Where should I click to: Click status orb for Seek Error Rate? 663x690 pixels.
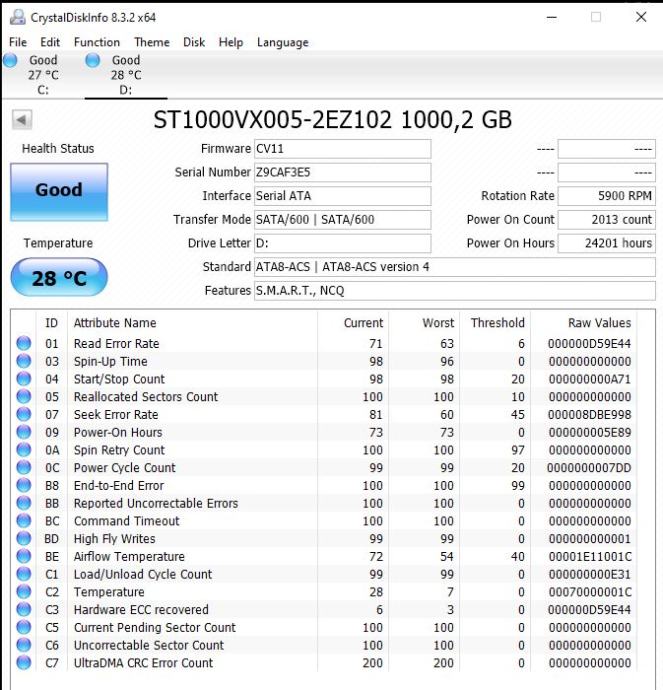pos(24,415)
